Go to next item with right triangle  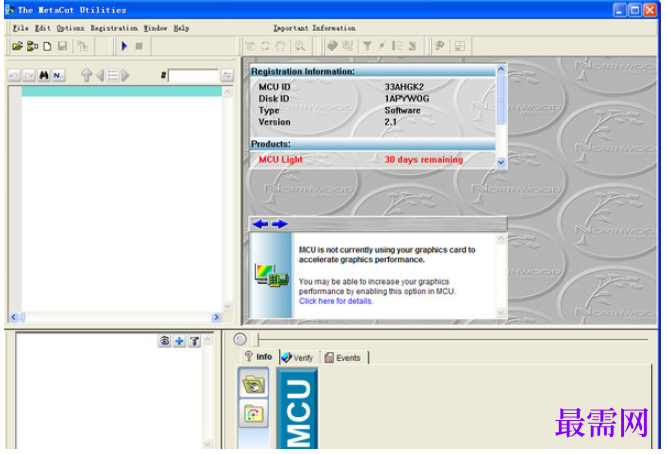[x=125, y=76]
